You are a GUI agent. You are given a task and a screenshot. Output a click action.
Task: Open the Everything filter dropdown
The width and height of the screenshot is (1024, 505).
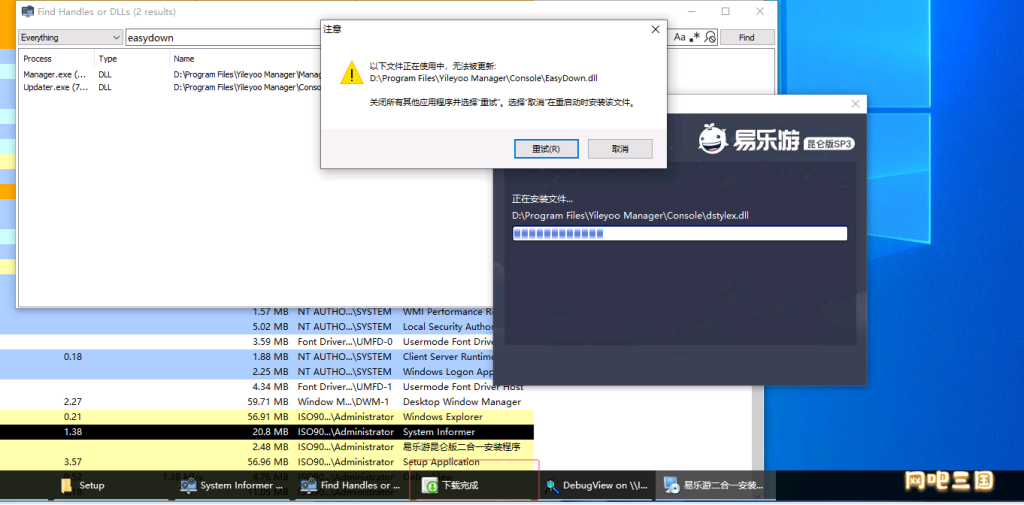coord(70,37)
